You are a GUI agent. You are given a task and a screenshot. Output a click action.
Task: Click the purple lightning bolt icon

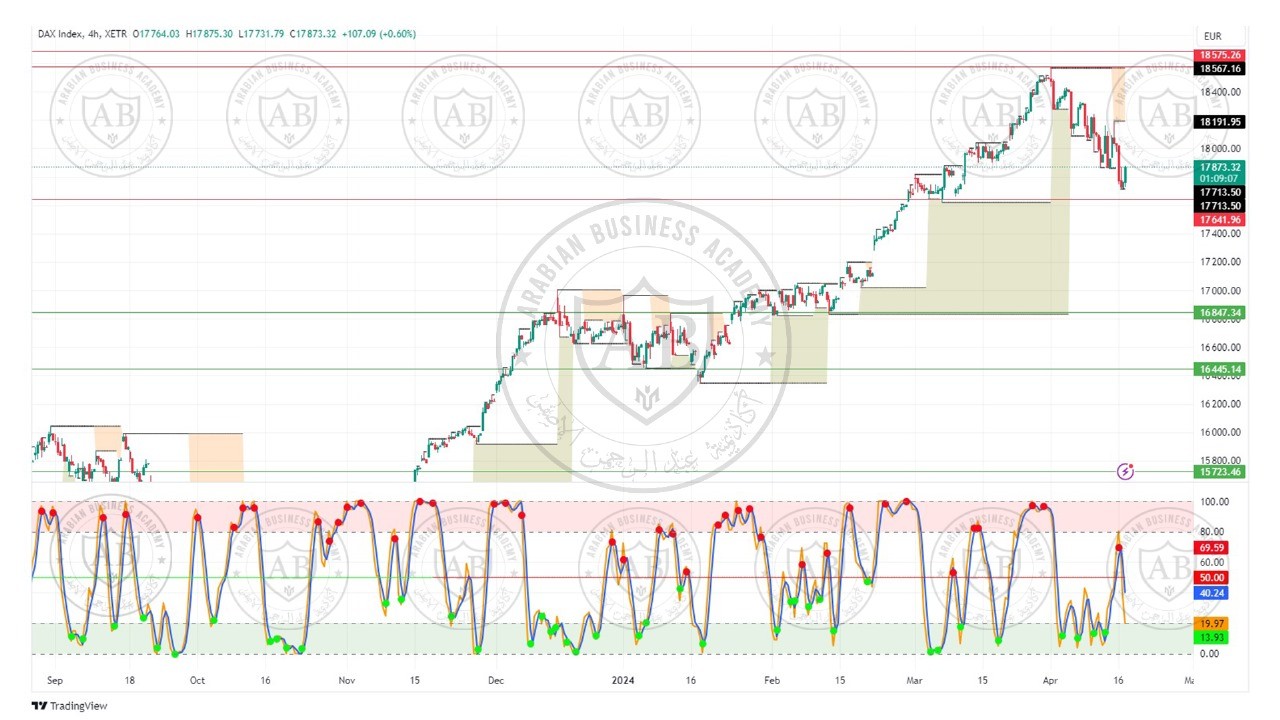click(x=1127, y=470)
